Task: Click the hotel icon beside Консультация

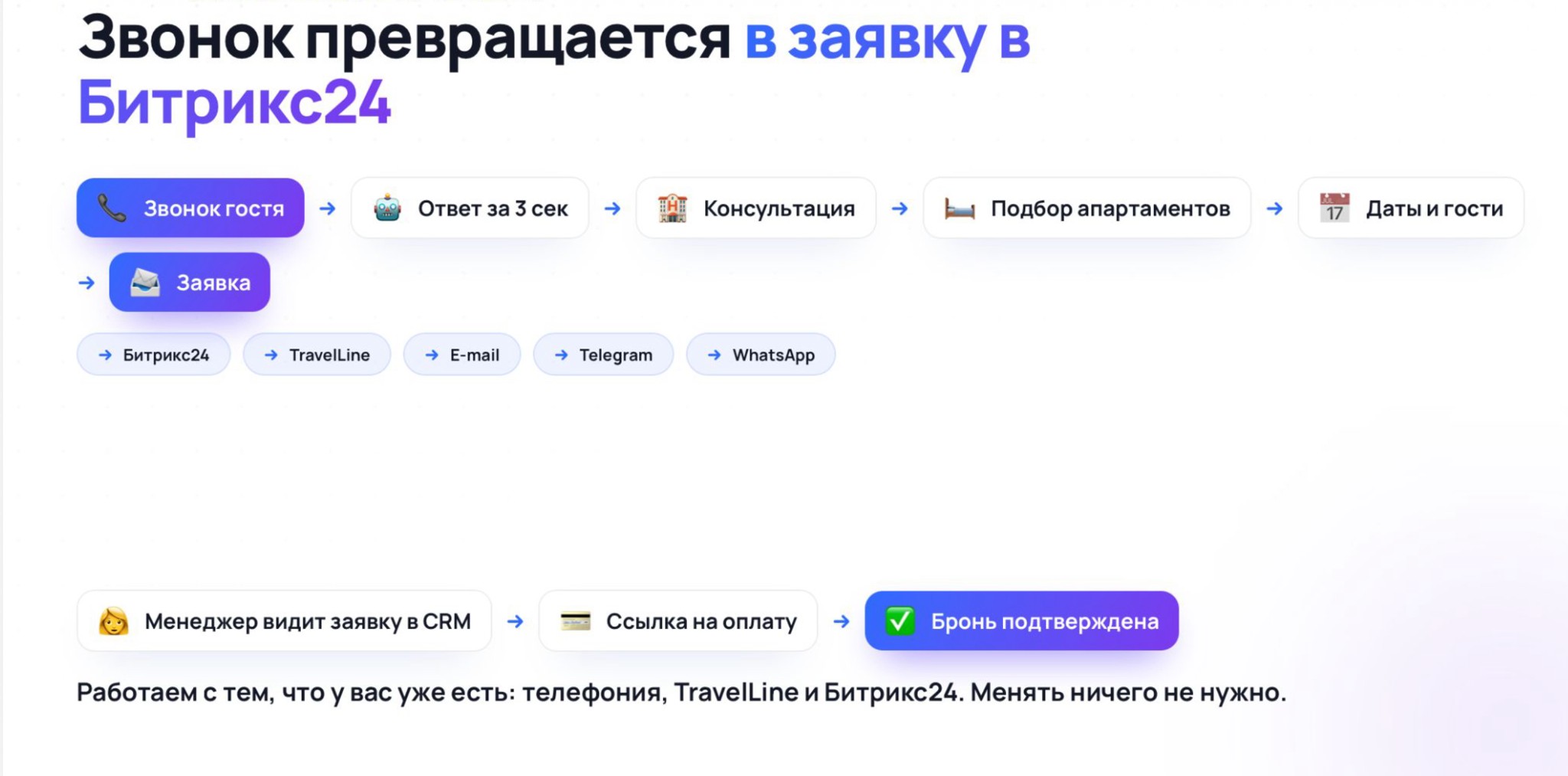Action: [x=672, y=208]
